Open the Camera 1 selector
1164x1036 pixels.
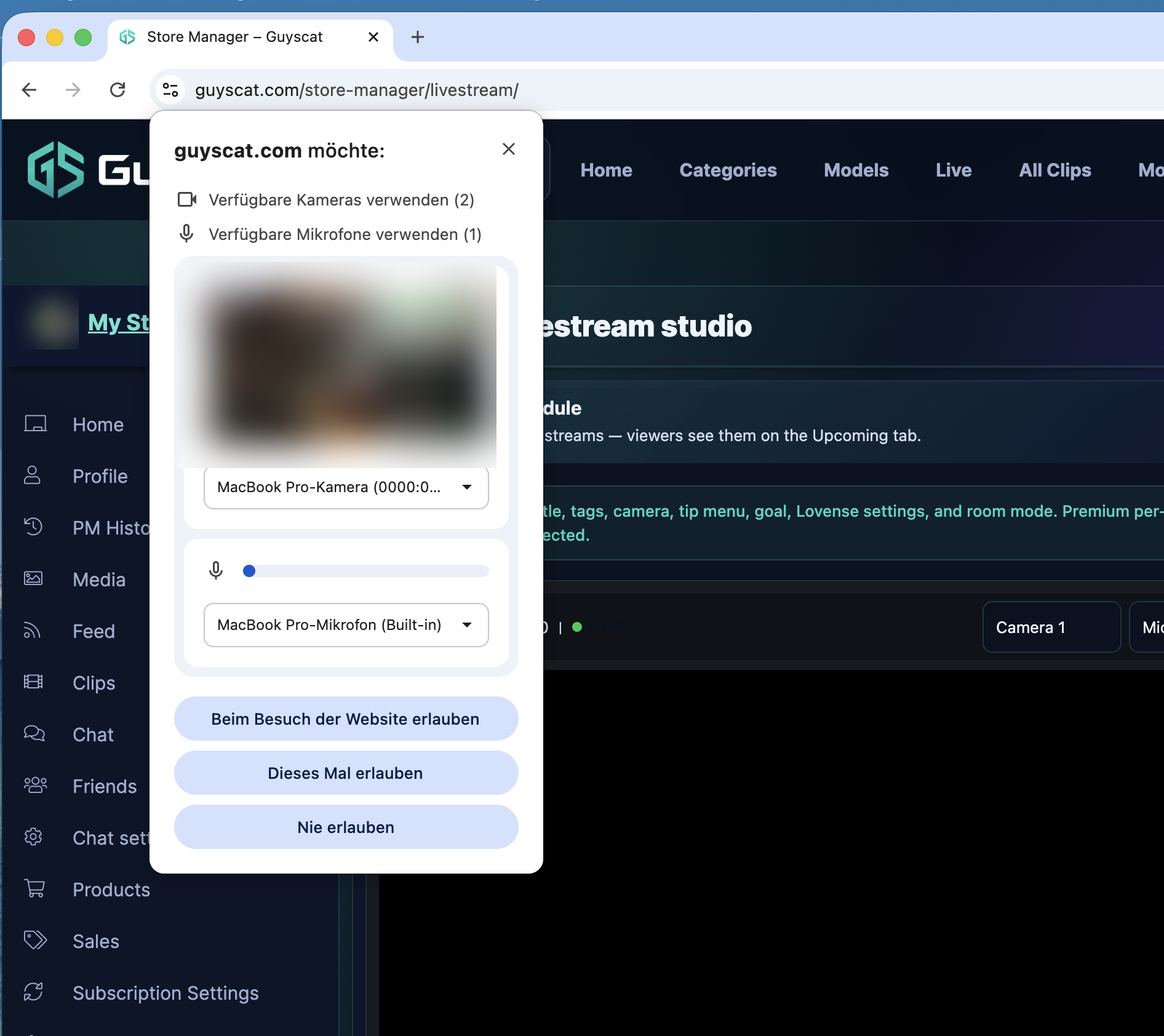[x=1051, y=627]
